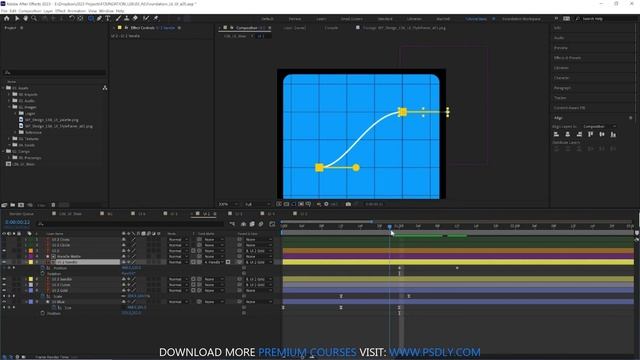
Task: Click the purple label swatch of Handle Matte
Action: tap(31, 256)
